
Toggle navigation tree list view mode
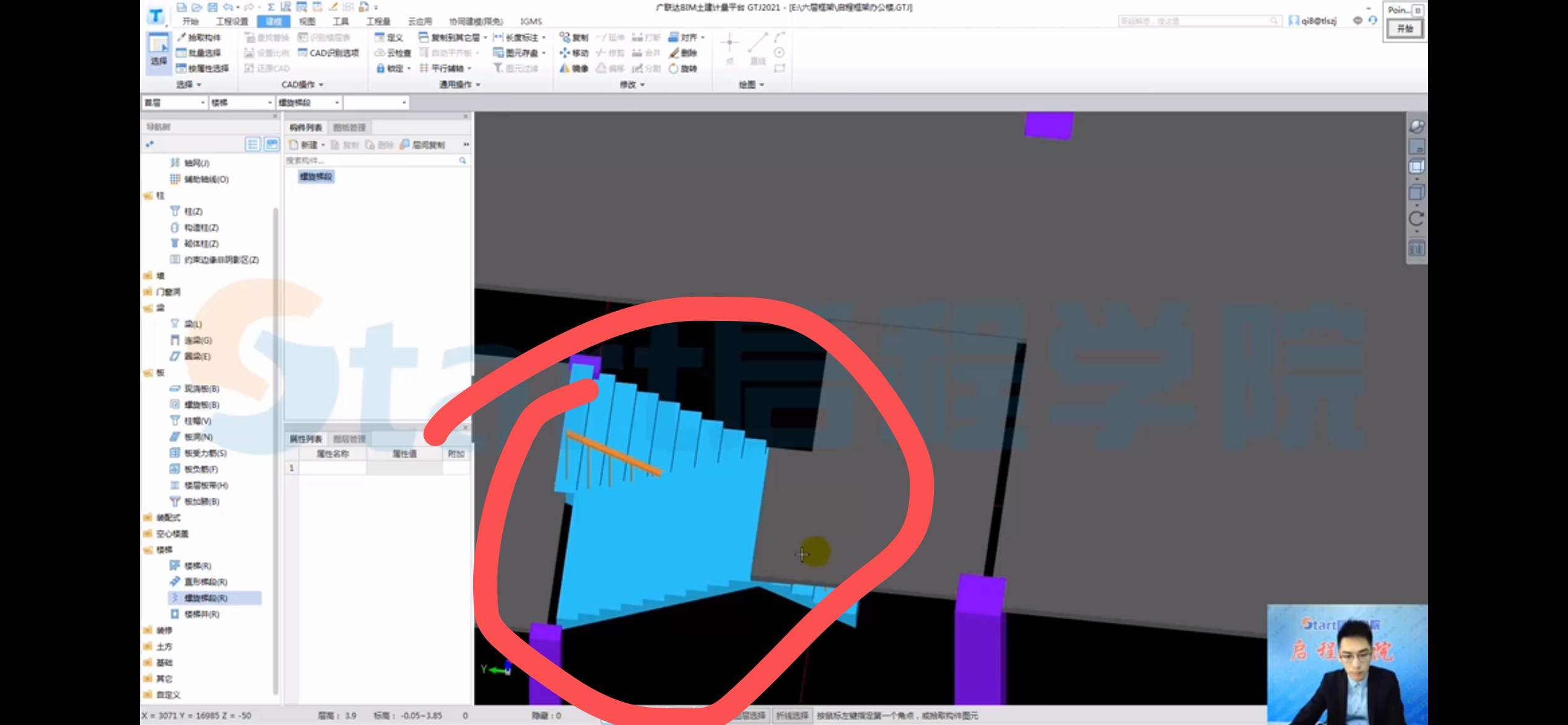click(x=253, y=144)
